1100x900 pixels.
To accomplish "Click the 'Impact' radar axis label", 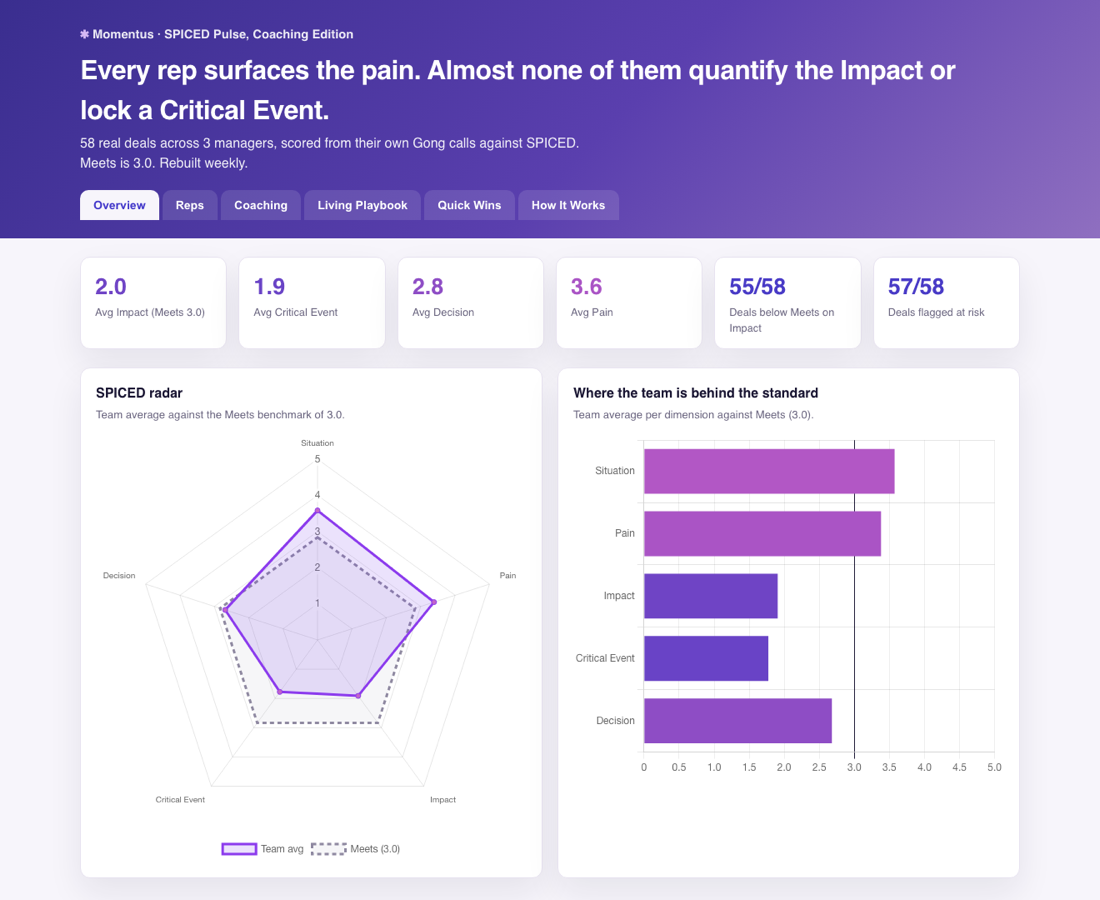I will point(443,800).
